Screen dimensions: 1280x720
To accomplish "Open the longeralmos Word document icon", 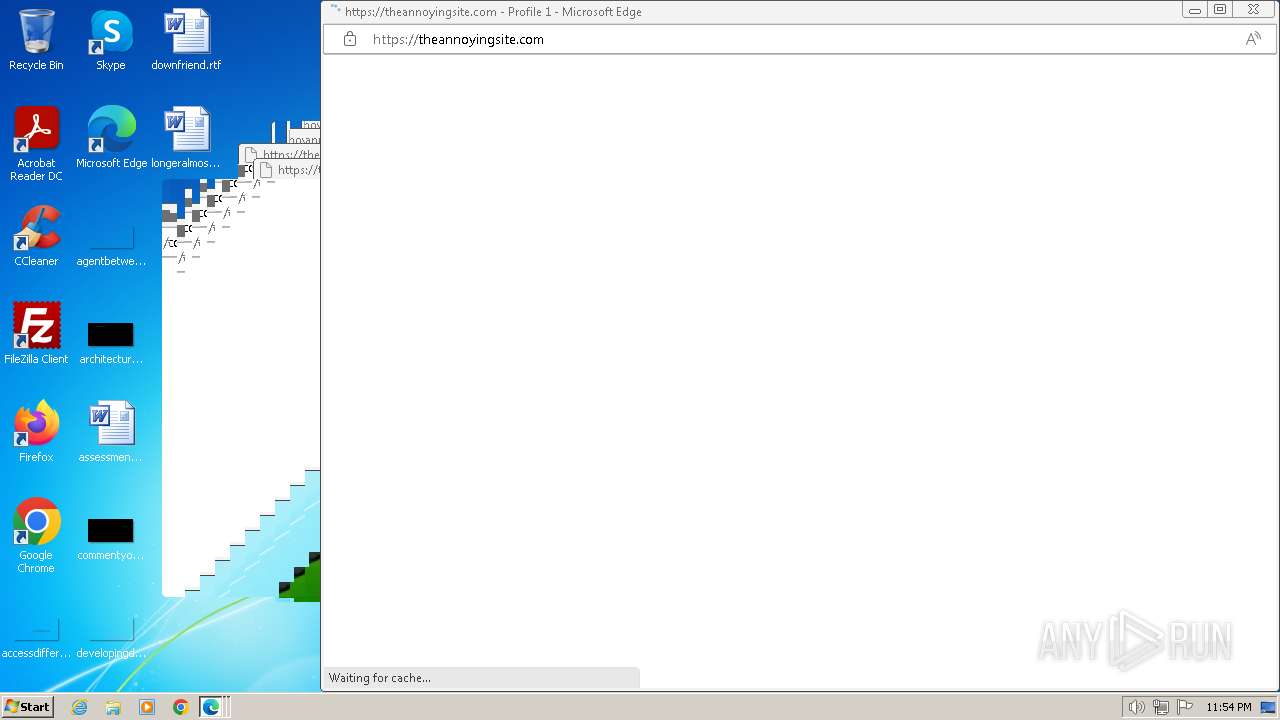I will [186, 138].
